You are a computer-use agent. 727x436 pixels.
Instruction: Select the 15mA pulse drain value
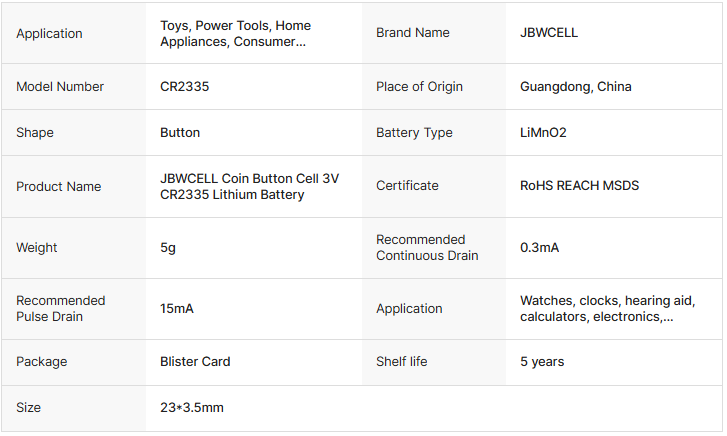(x=177, y=309)
